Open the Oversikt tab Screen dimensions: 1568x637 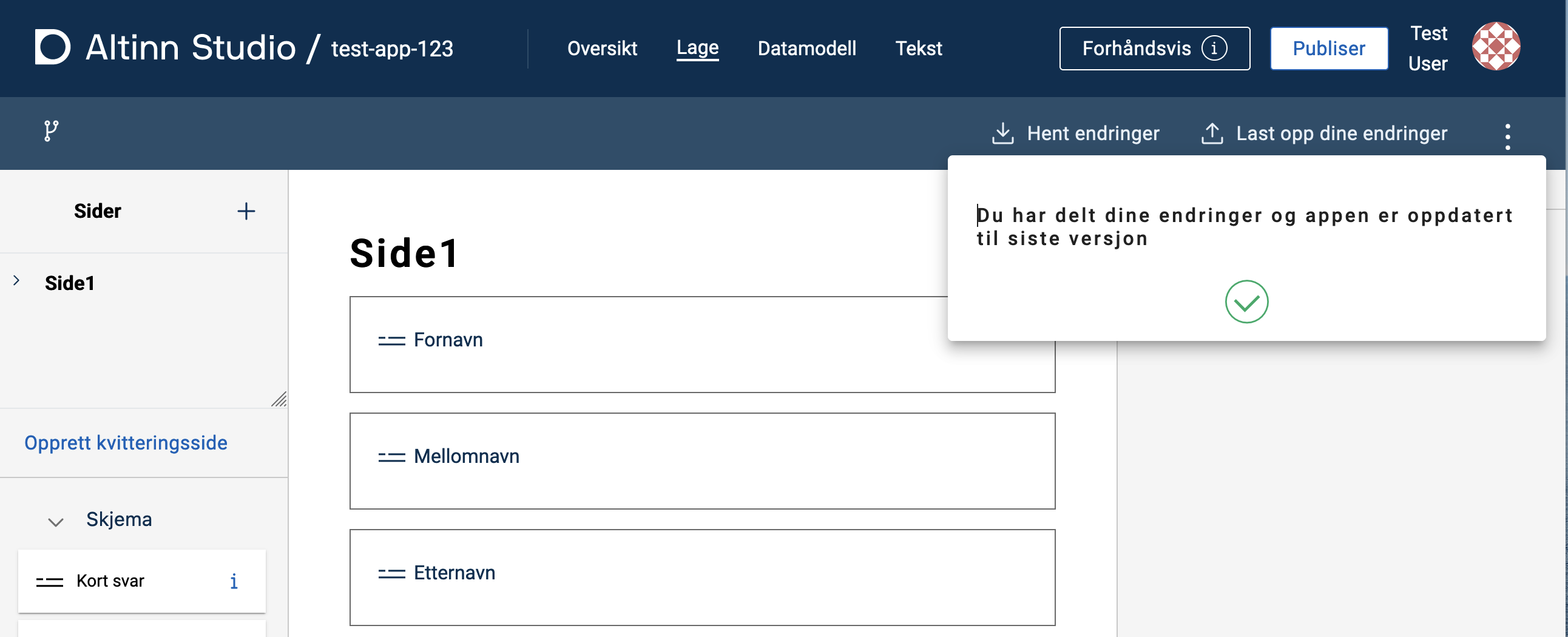point(601,48)
